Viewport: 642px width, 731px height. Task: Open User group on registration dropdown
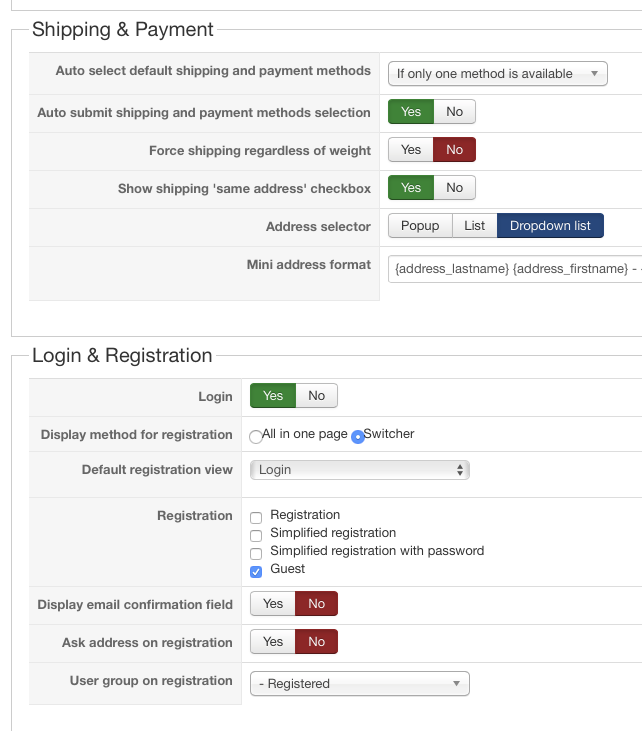tap(359, 684)
